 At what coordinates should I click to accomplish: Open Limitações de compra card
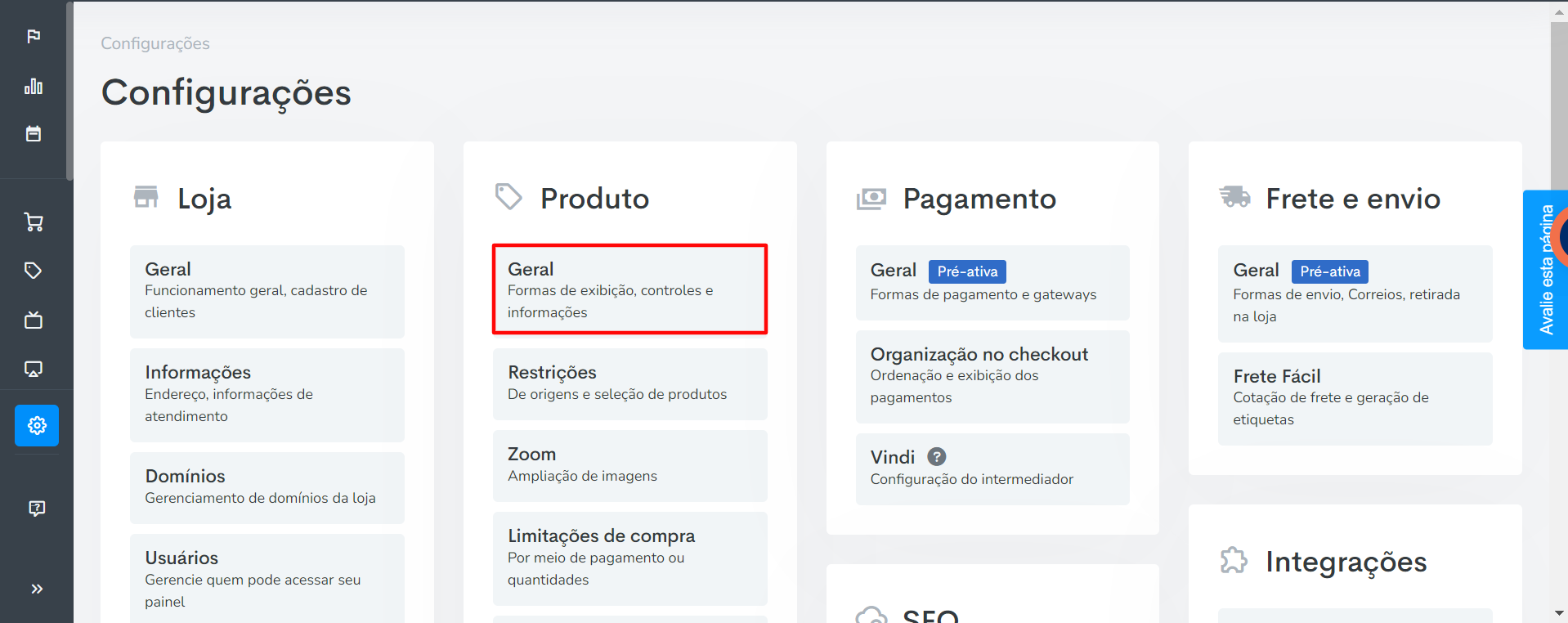(629, 558)
